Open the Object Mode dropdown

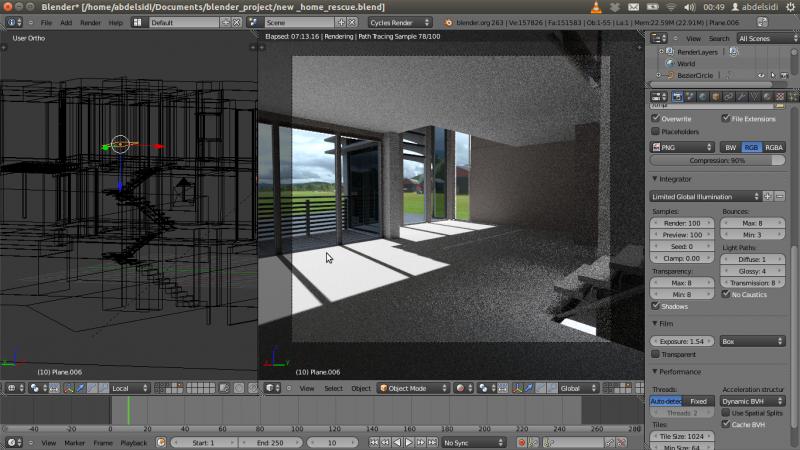pos(413,388)
